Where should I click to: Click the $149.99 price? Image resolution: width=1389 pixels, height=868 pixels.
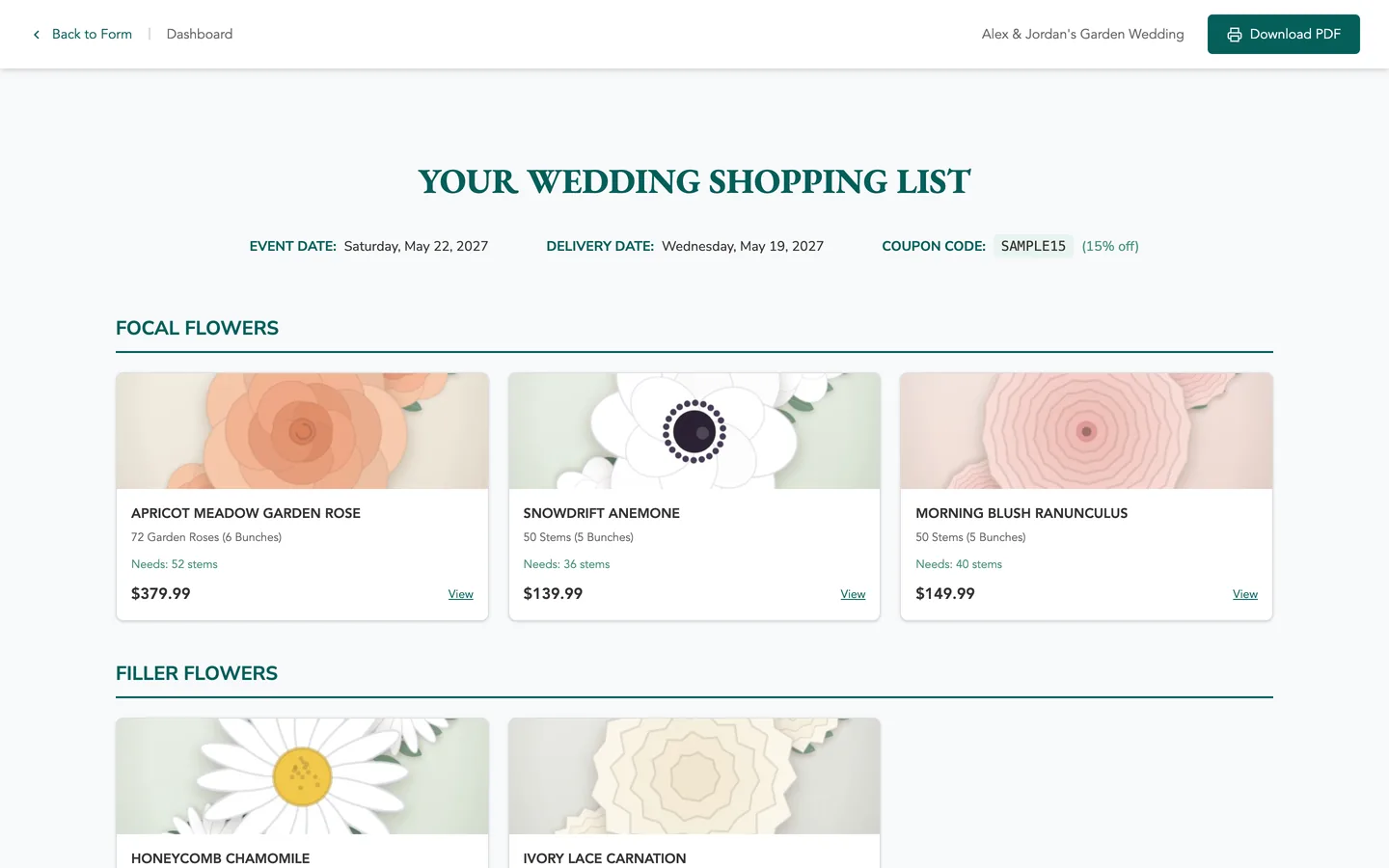(945, 593)
